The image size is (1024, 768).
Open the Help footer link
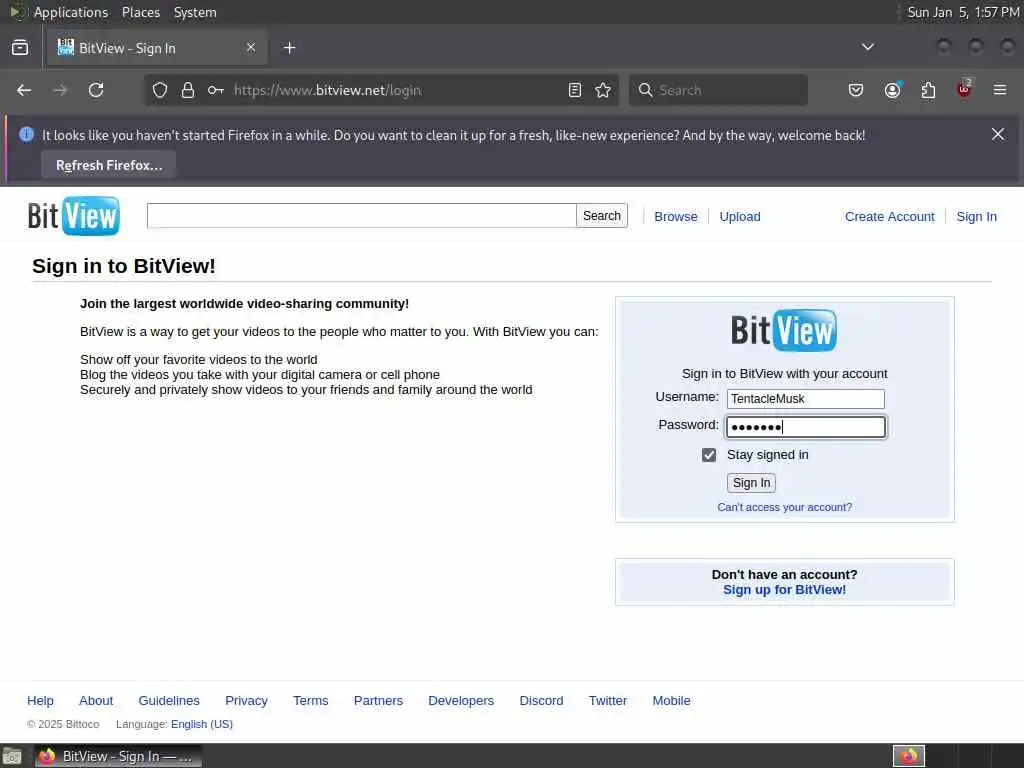click(x=40, y=701)
